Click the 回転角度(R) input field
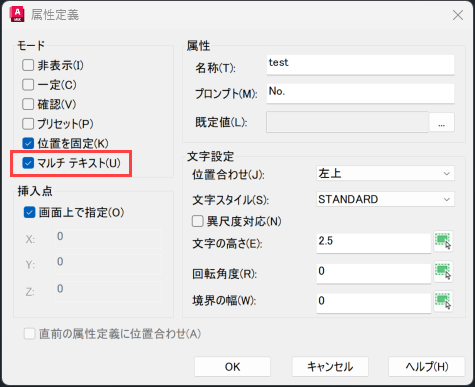 [x=374, y=273]
